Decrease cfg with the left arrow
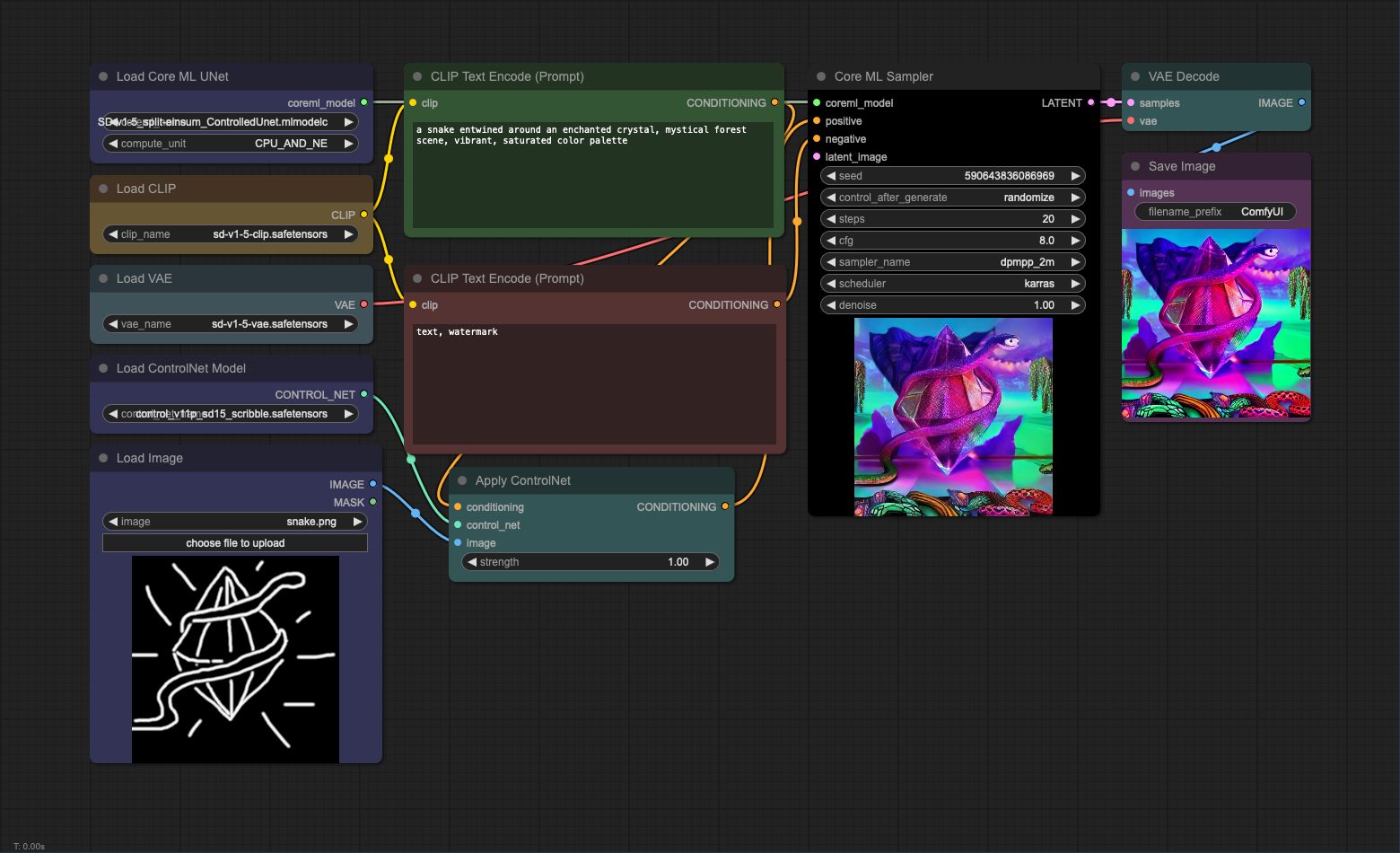Screen dimensions: 1400x853 pyautogui.click(x=831, y=241)
